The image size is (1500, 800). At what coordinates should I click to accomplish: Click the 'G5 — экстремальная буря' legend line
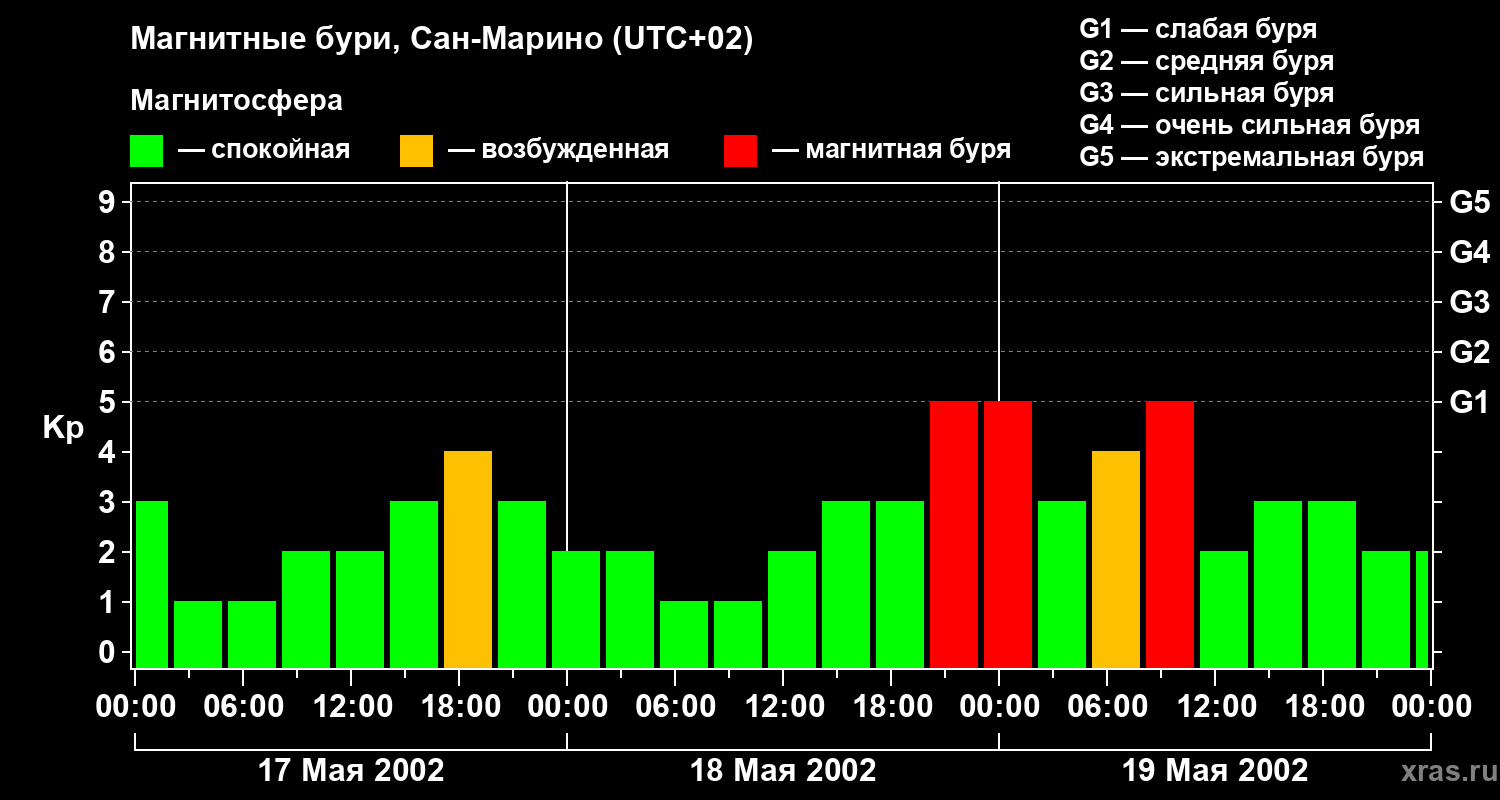click(1251, 157)
